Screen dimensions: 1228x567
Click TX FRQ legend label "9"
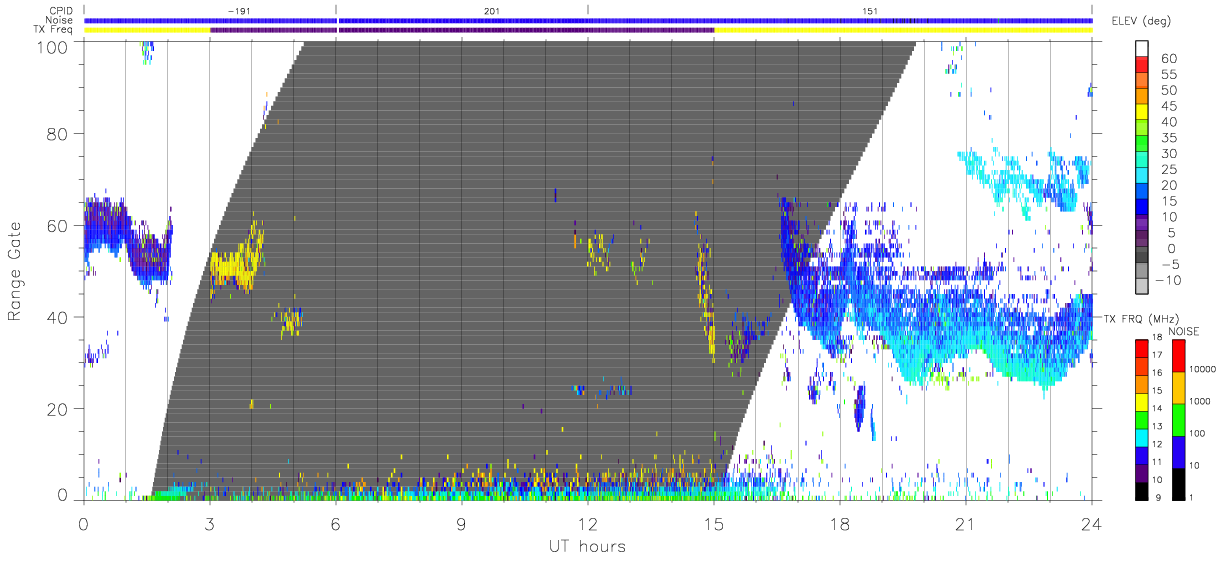1158,497
